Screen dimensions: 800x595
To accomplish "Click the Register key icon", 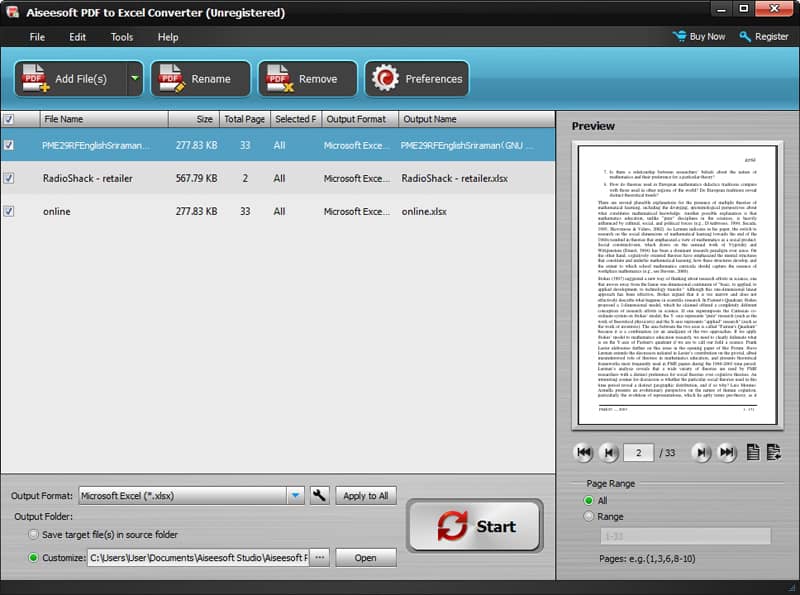I will tap(745, 37).
